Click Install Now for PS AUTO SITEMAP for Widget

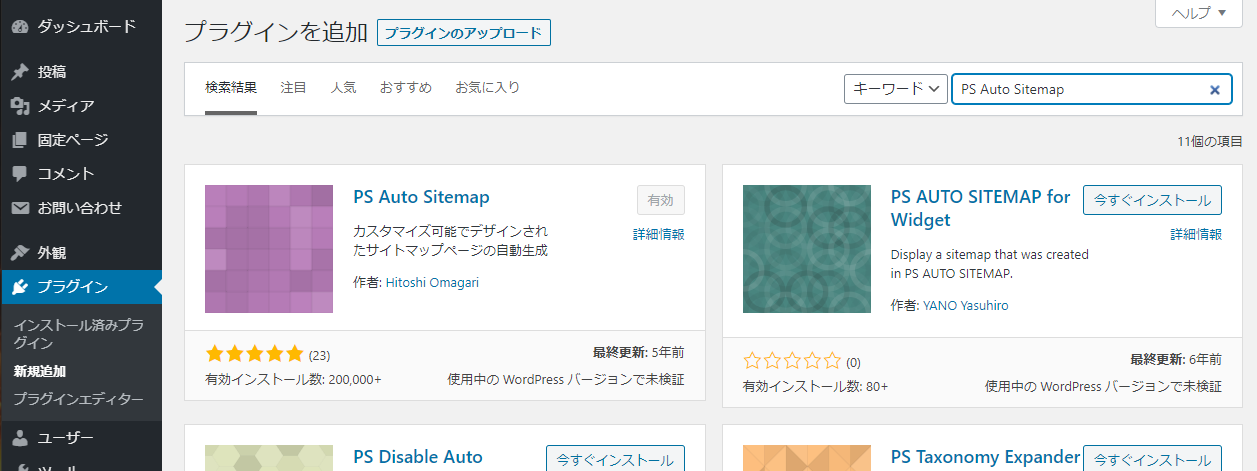point(1152,200)
